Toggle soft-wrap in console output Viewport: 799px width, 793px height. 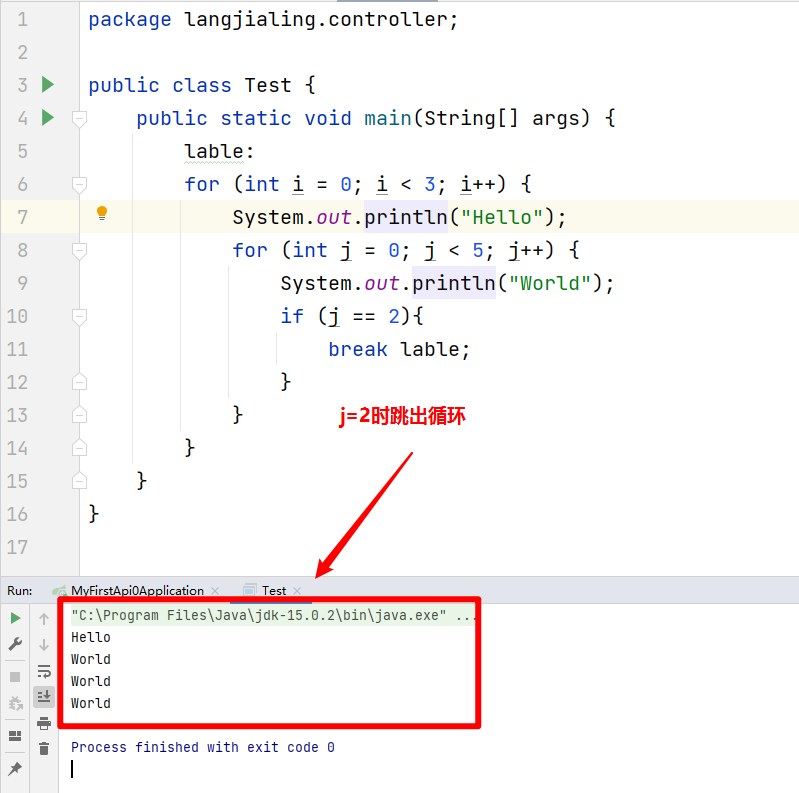(44, 671)
